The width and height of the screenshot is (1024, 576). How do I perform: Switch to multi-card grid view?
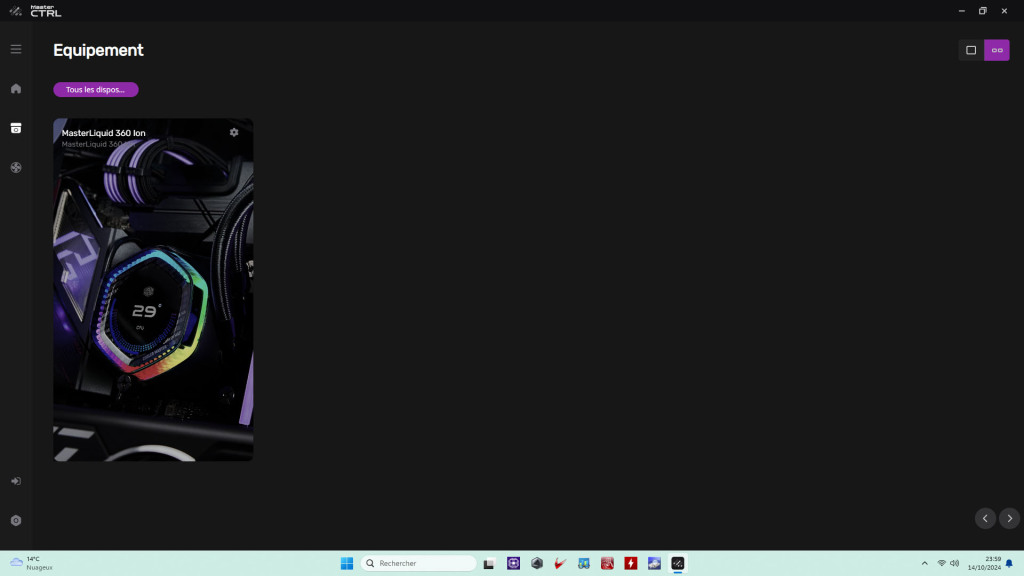997,50
